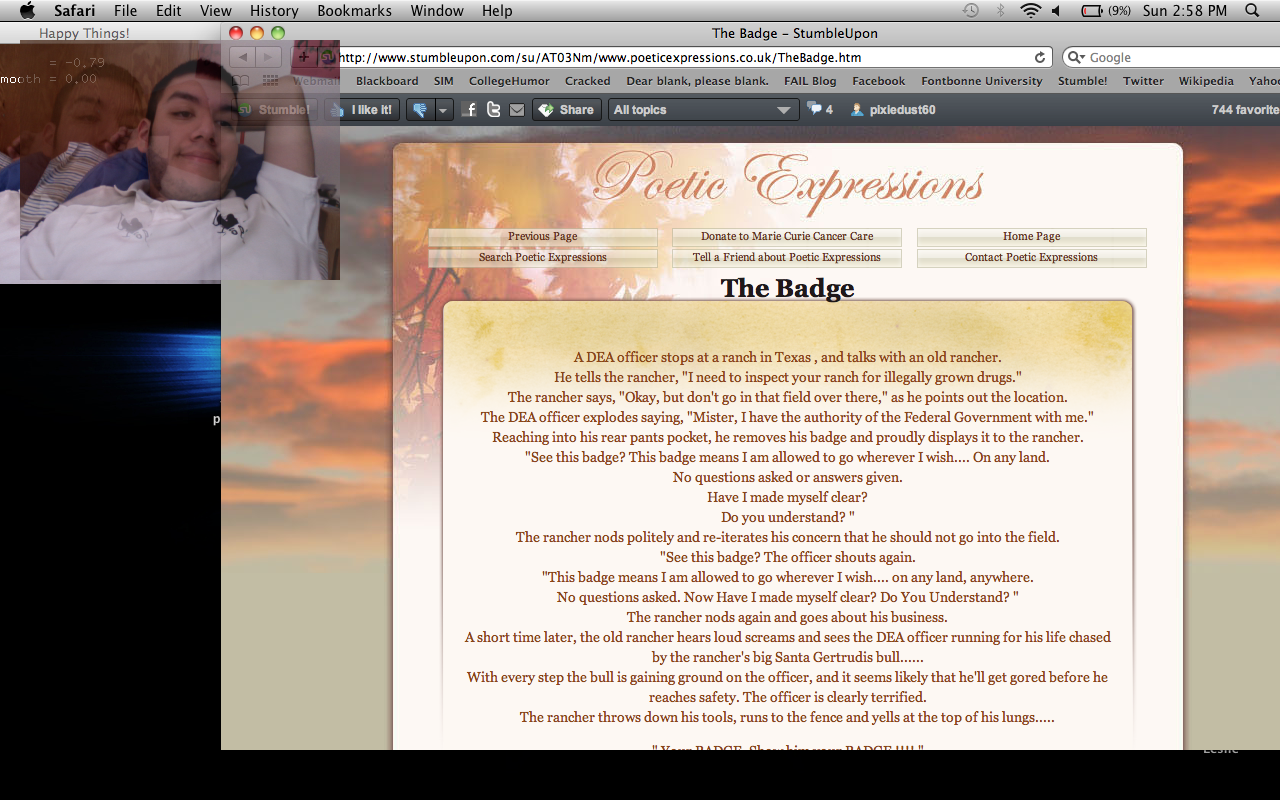Expand the thumbs-down options arrow
Screen dimensions: 1280x800
[x=444, y=110]
